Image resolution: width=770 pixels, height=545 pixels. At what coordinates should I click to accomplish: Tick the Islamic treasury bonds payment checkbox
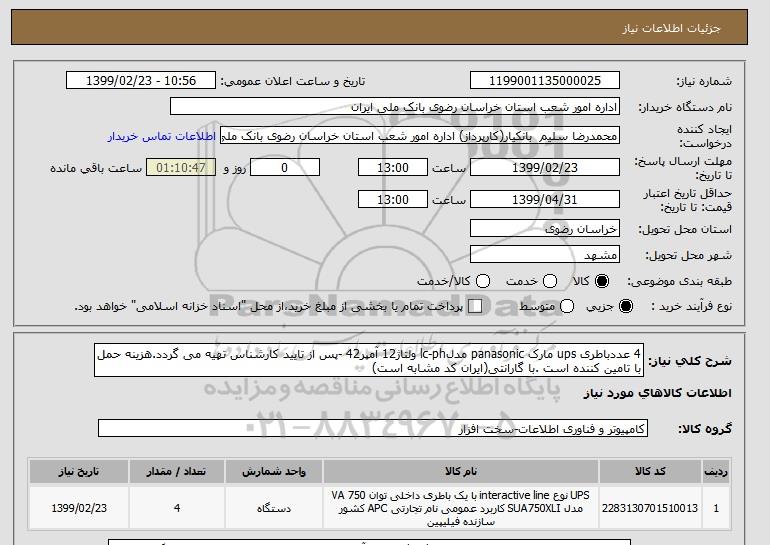[475, 306]
